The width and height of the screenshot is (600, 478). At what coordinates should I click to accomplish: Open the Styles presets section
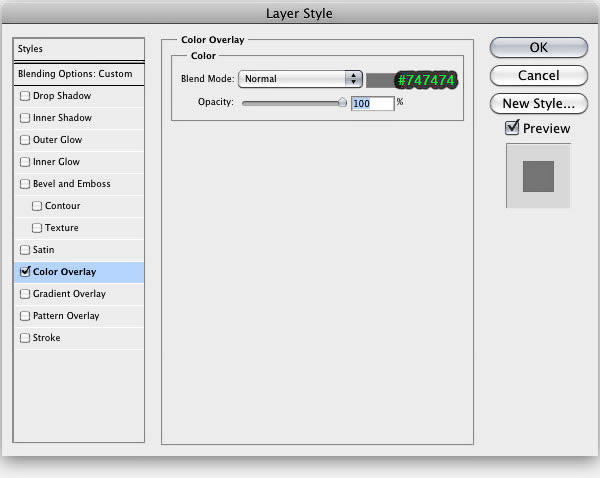click(79, 49)
